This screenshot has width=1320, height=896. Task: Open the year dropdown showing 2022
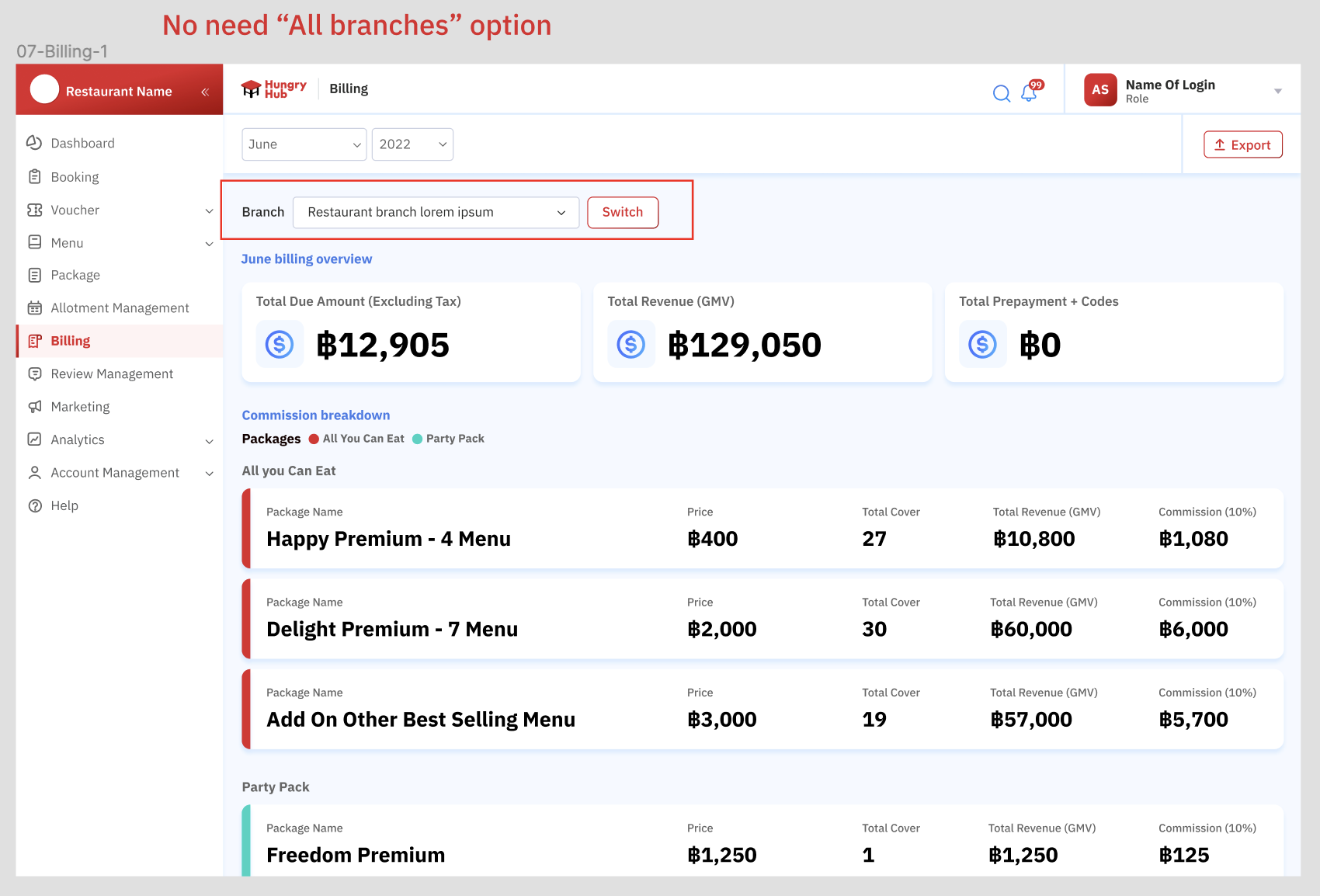tap(412, 144)
